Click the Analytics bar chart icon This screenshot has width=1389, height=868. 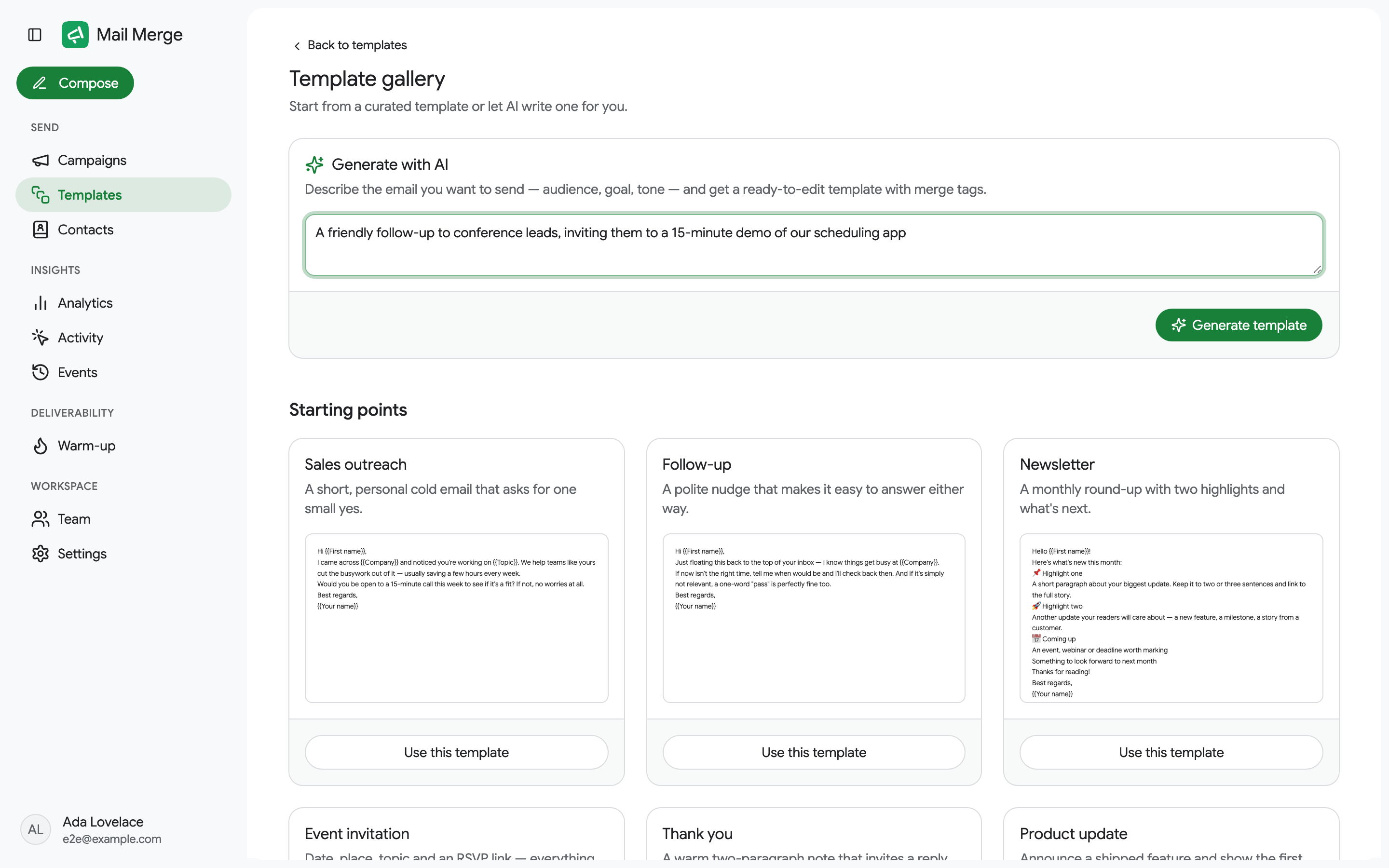40,303
